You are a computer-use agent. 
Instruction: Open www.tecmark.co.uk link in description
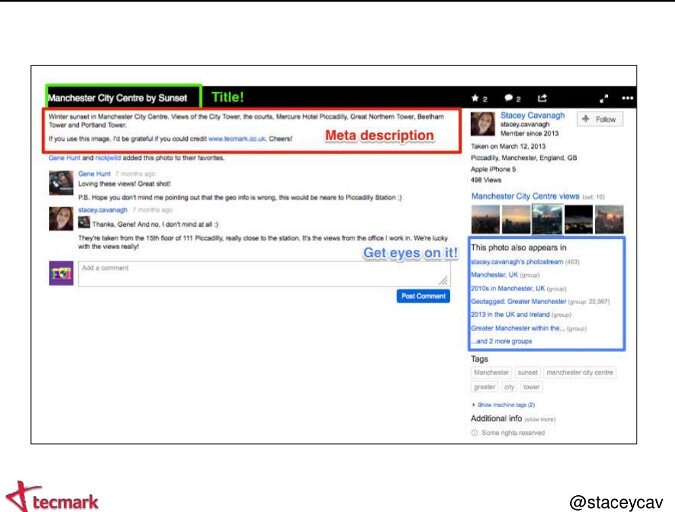tap(237, 139)
